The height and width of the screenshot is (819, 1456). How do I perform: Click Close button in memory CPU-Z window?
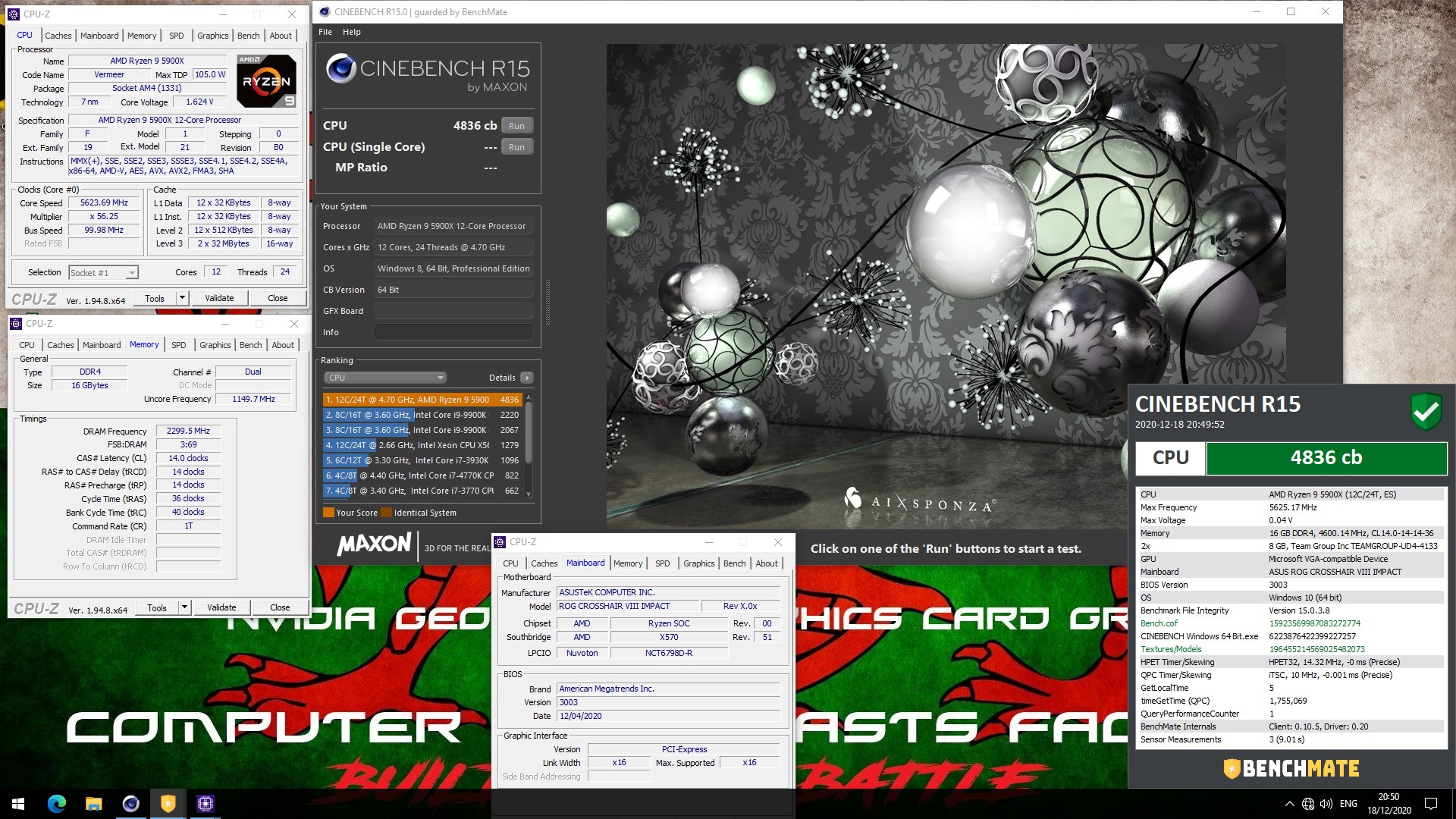pos(280,607)
